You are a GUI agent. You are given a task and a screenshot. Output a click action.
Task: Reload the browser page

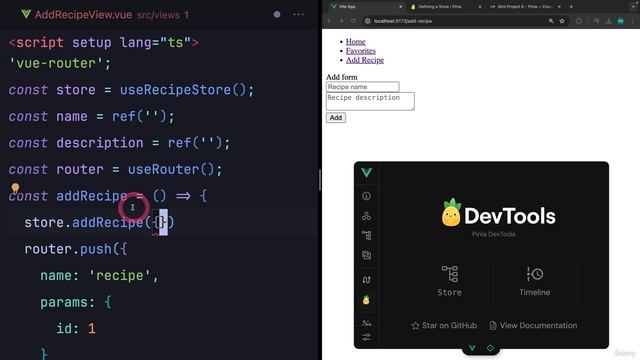click(353, 21)
